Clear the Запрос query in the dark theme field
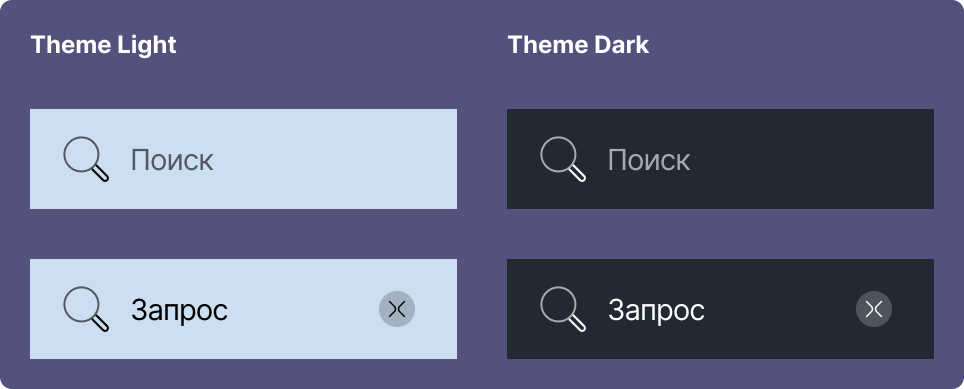 [x=874, y=309]
